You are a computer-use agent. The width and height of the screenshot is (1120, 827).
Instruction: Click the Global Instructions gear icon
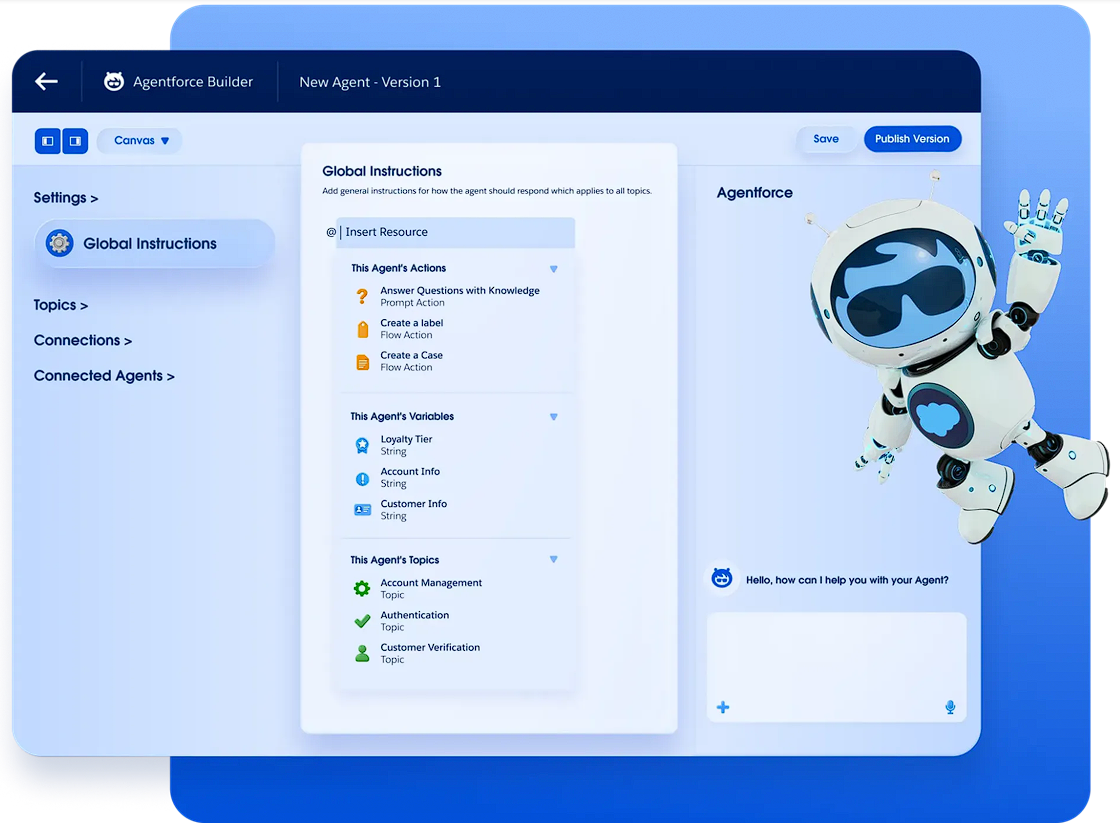click(59, 244)
